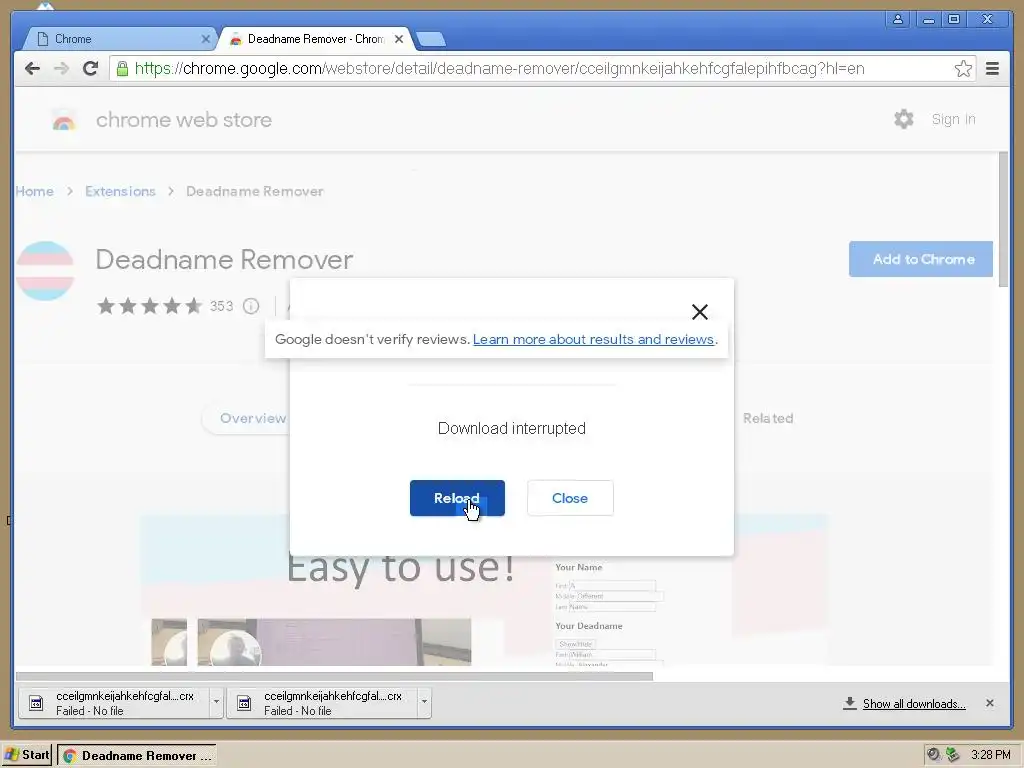The width and height of the screenshot is (1024, 768).
Task: Click the Deadname Remover flag icon
Action: pos(45,270)
